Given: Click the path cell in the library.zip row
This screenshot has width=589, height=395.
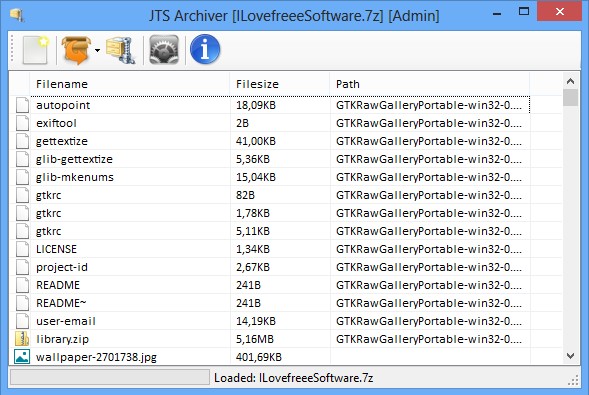Looking at the screenshot, I should click(429, 339).
